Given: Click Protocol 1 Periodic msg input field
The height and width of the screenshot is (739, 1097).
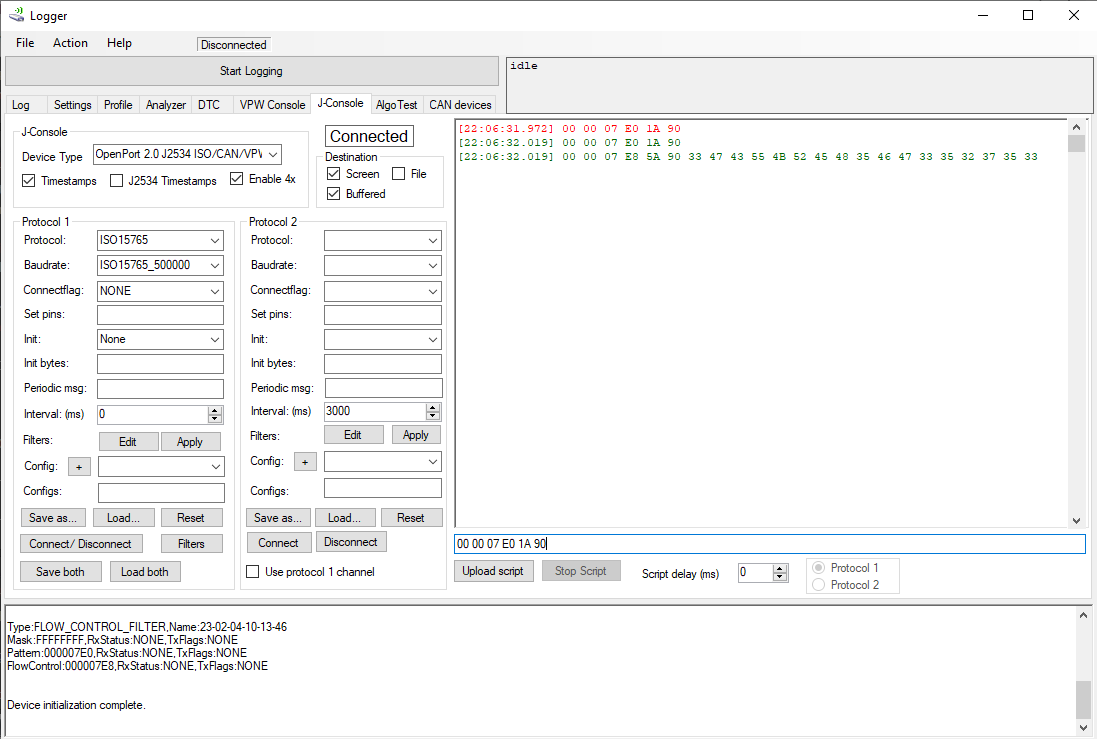Looking at the screenshot, I should (x=160, y=388).
